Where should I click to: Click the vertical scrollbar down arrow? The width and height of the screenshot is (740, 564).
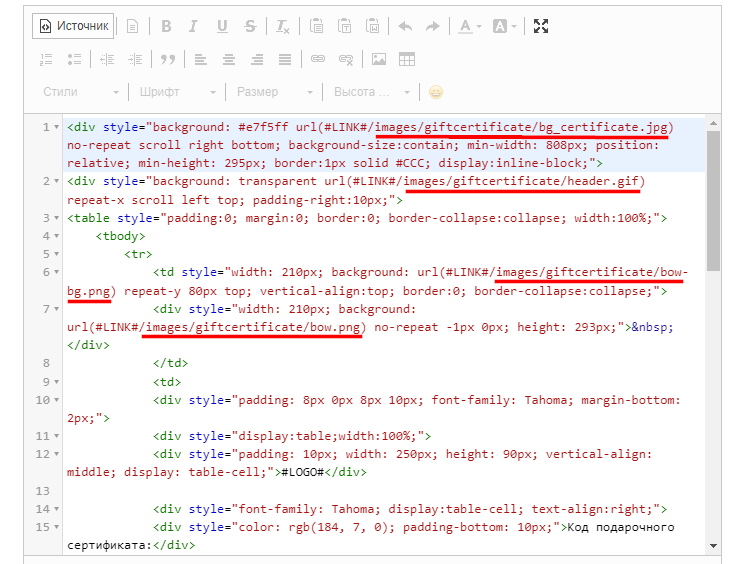[713, 545]
